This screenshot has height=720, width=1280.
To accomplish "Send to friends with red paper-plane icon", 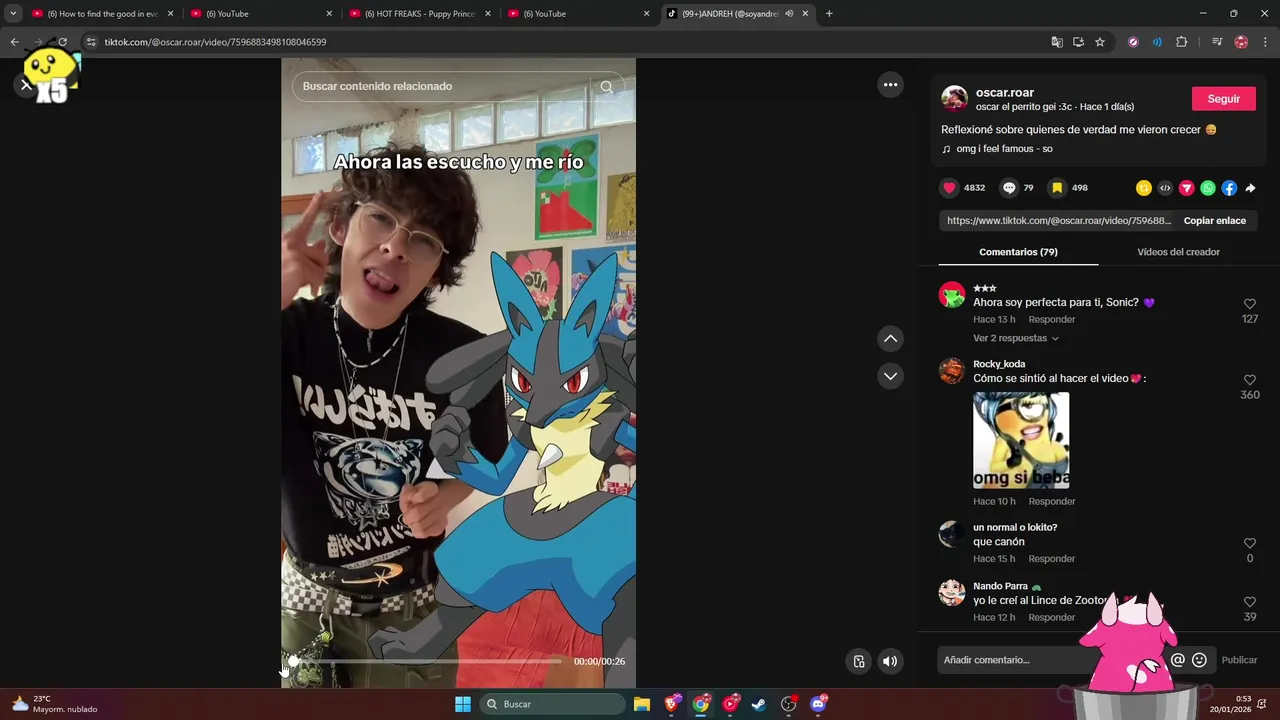I will (1187, 188).
